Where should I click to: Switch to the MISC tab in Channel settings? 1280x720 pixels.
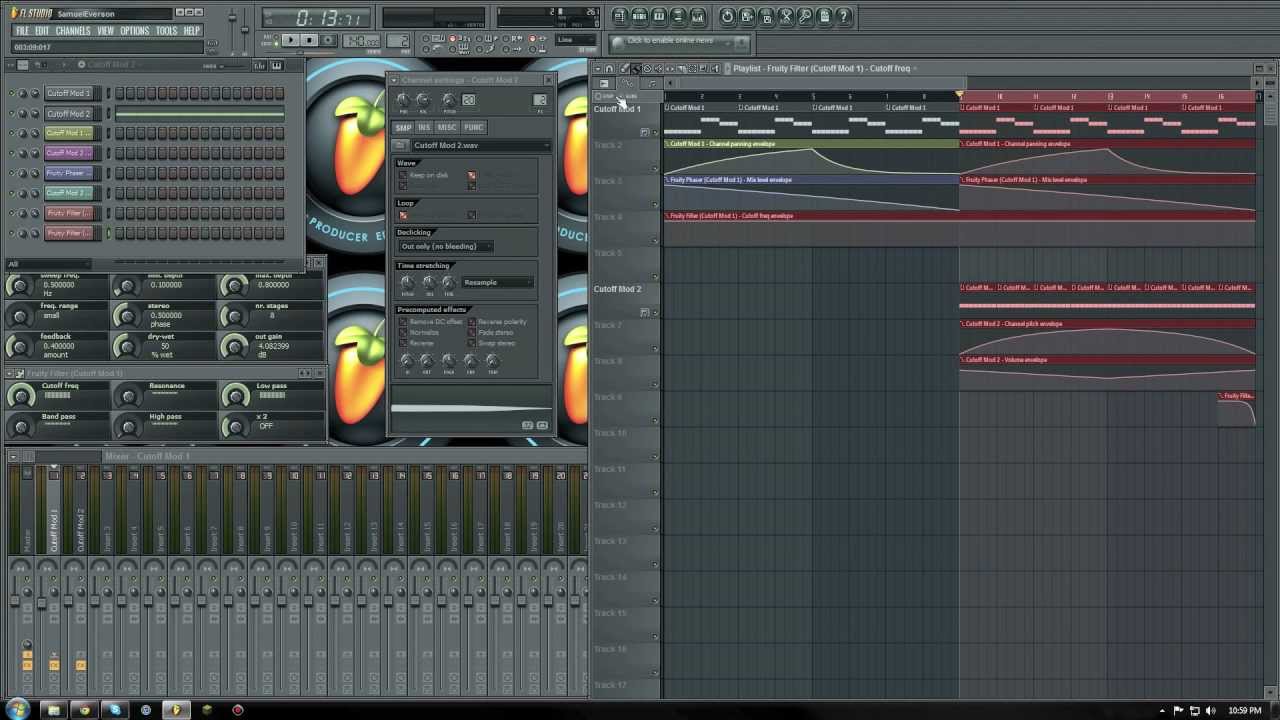tap(447, 128)
